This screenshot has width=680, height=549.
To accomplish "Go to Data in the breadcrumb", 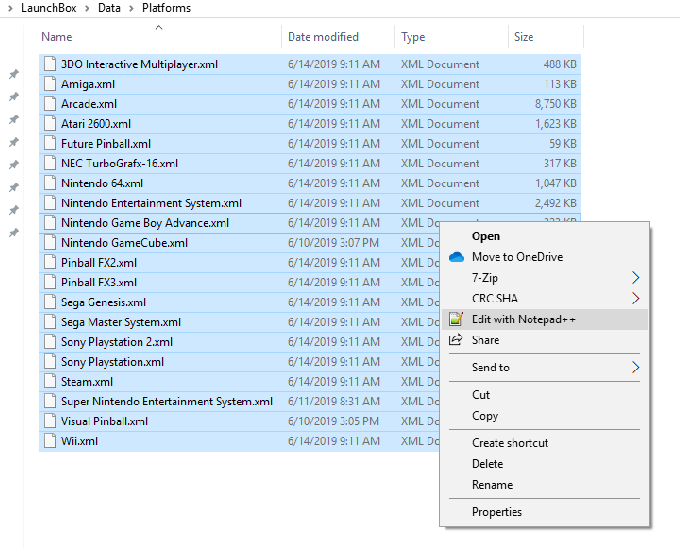I will (x=109, y=8).
